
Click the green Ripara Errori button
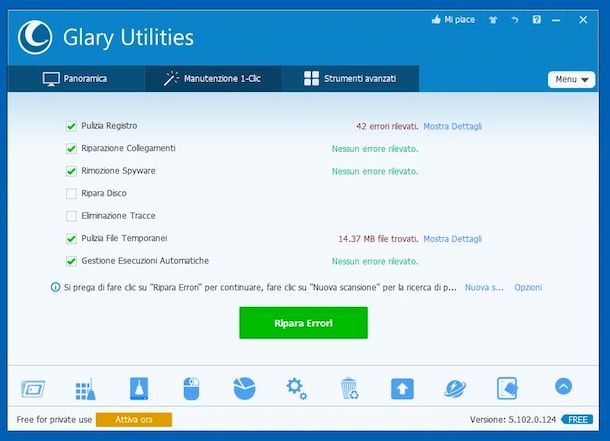[303, 323]
